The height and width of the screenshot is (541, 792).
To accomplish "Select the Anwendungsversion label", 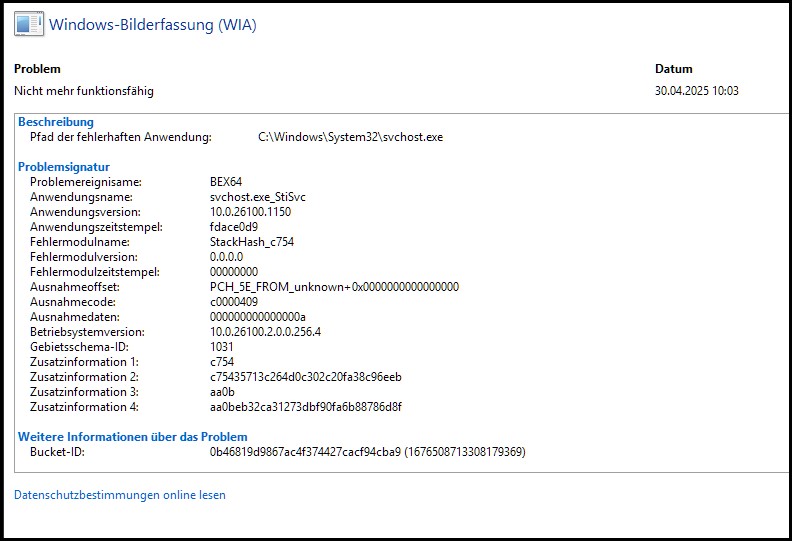I will click(85, 212).
